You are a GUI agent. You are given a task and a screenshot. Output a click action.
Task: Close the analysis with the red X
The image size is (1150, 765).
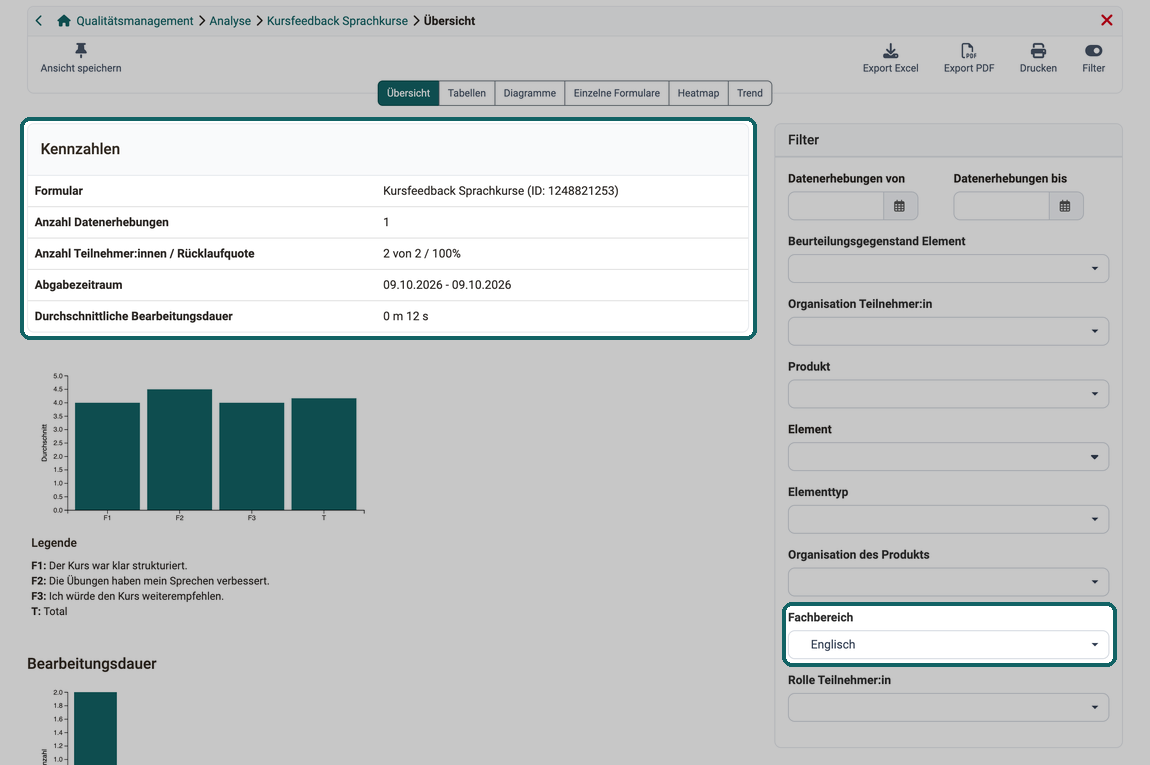point(1107,21)
